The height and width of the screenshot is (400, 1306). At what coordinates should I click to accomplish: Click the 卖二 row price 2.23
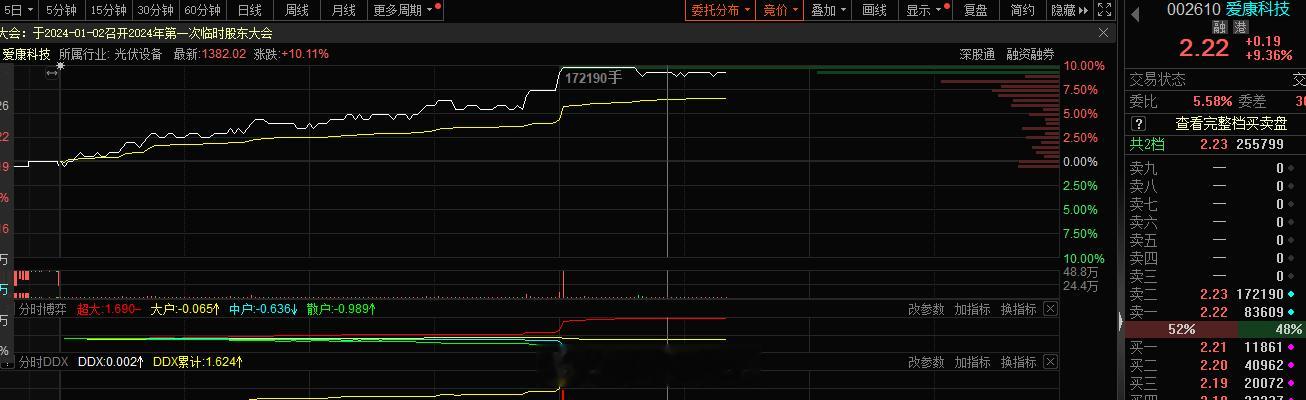[1213, 294]
